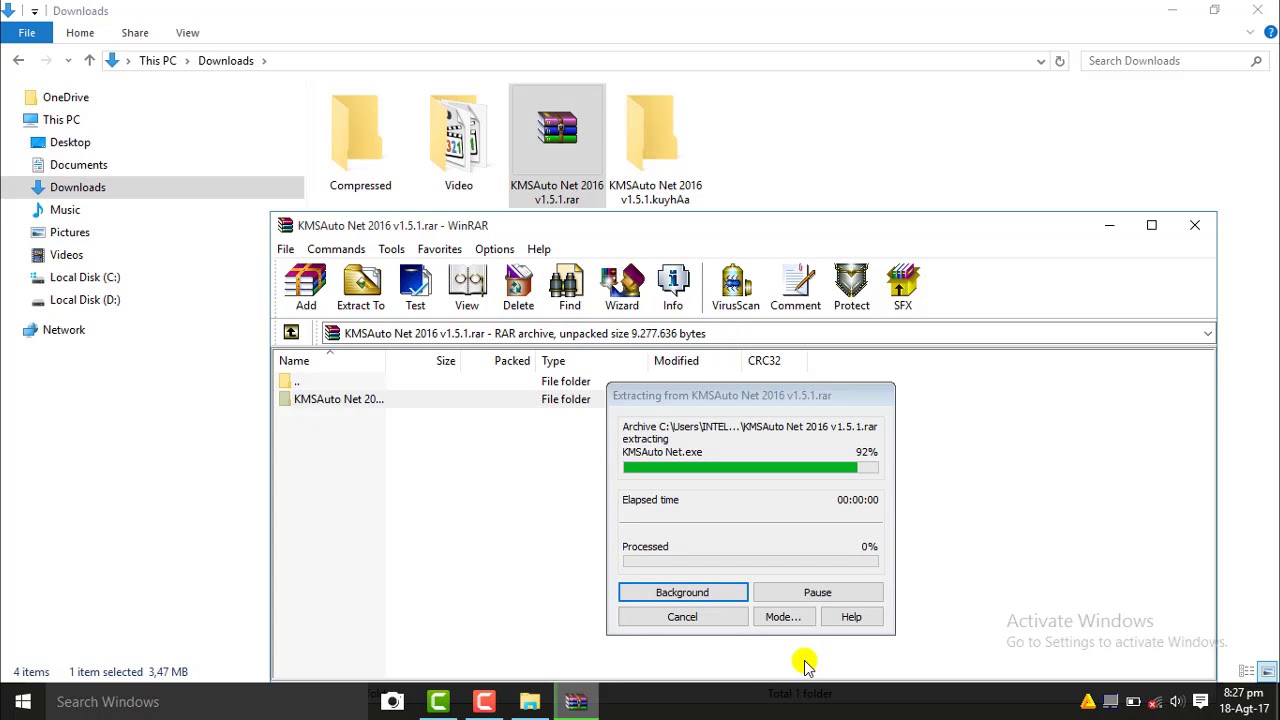Open the recent locations dropdown arrow
Screen dimensions: 1280x720
[x=68, y=61]
